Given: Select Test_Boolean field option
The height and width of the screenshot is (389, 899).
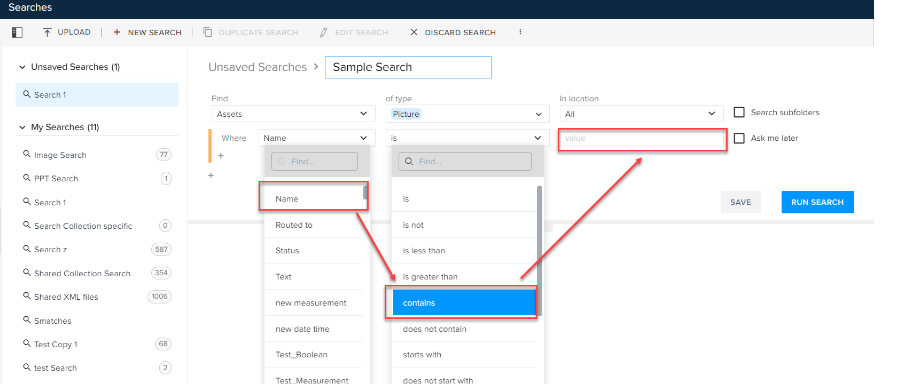Looking at the screenshot, I should pyautogui.click(x=314, y=355).
